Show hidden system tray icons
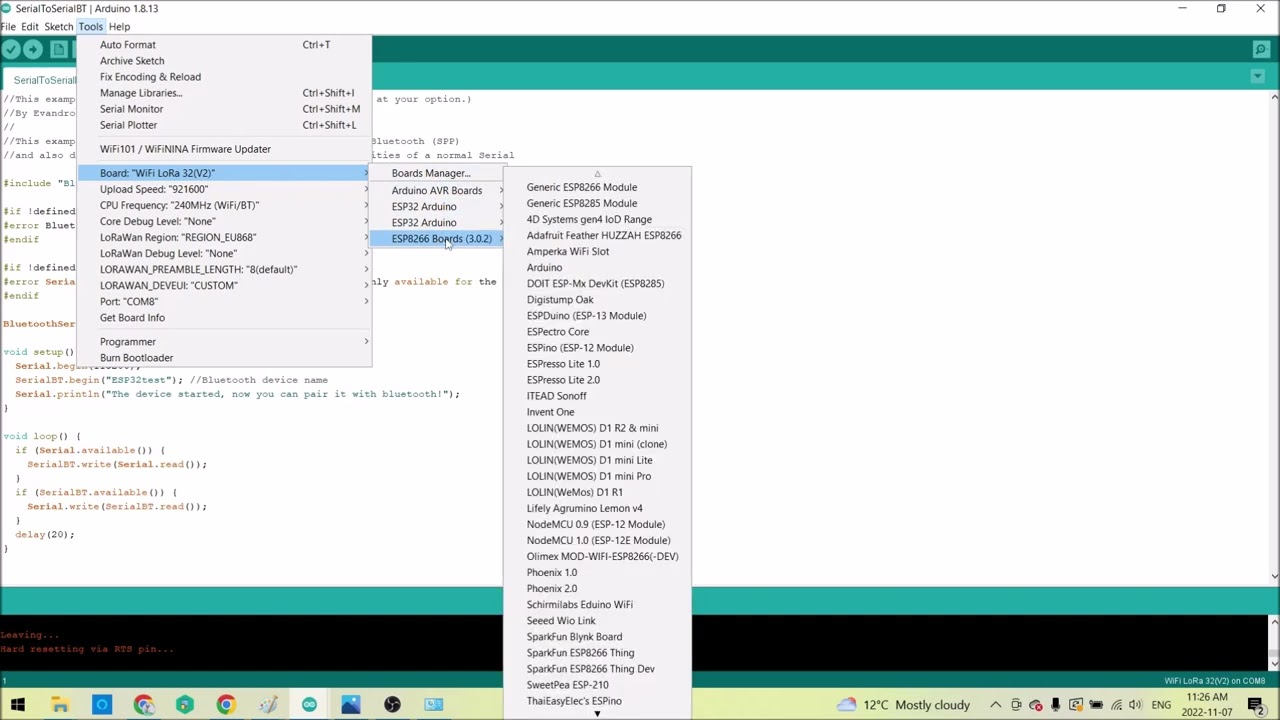 coord(995,705)
